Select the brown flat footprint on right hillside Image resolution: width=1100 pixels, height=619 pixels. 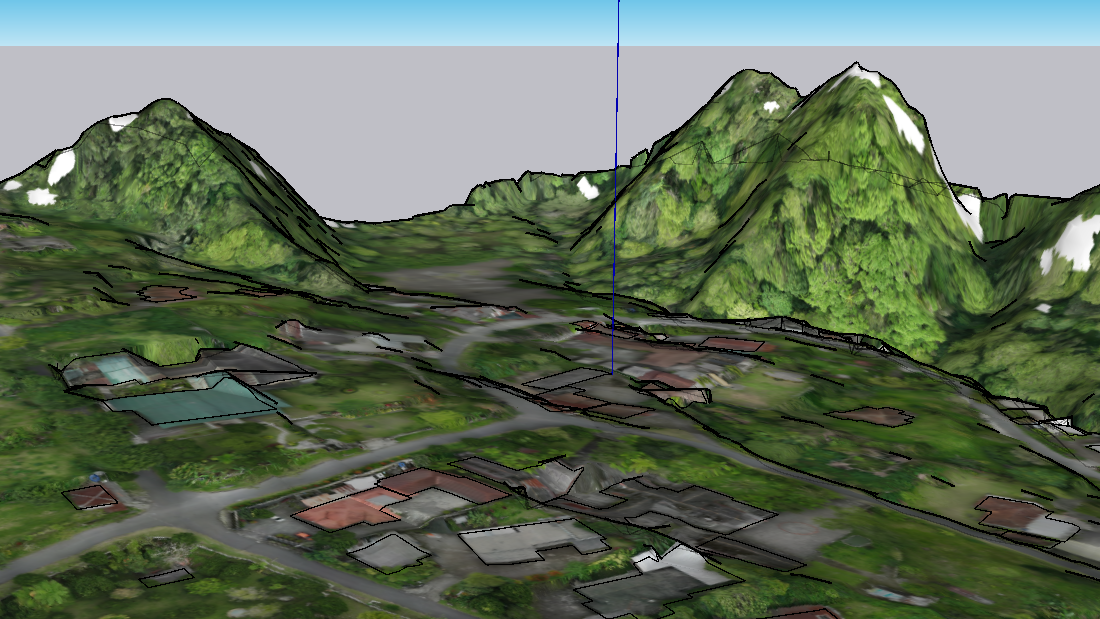coord(871,416)
